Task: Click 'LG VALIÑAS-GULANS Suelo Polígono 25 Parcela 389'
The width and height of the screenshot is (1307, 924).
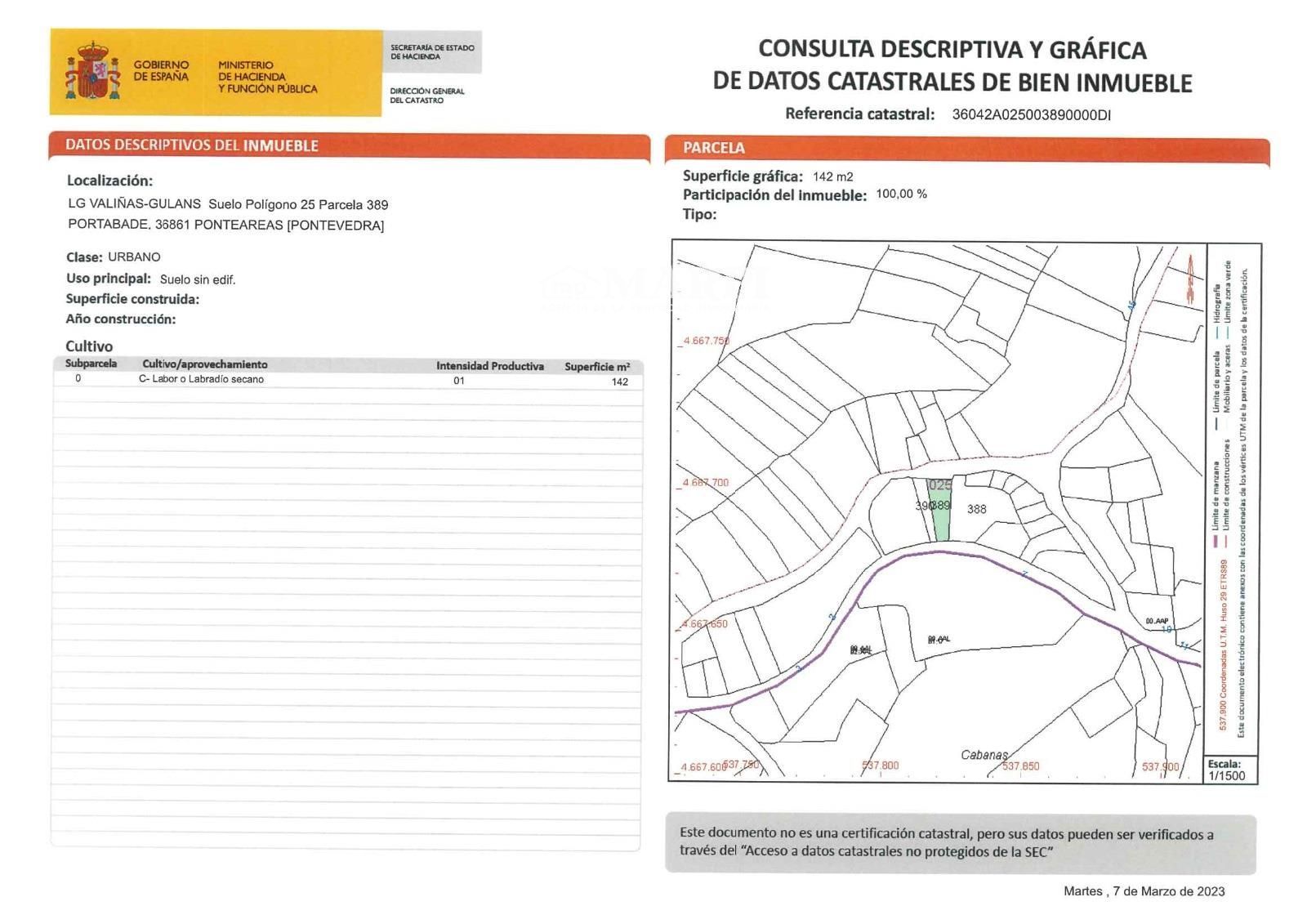Action: coord(228,204)
